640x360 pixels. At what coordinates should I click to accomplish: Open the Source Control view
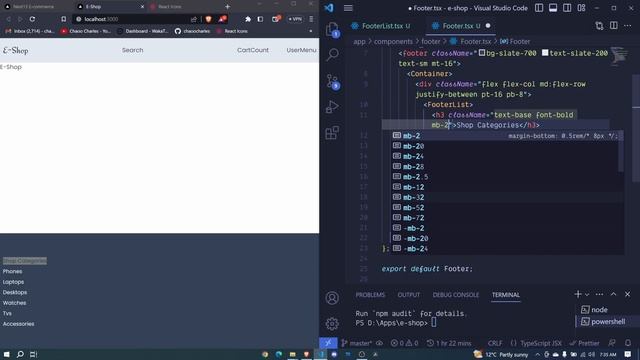coord(332,81)
